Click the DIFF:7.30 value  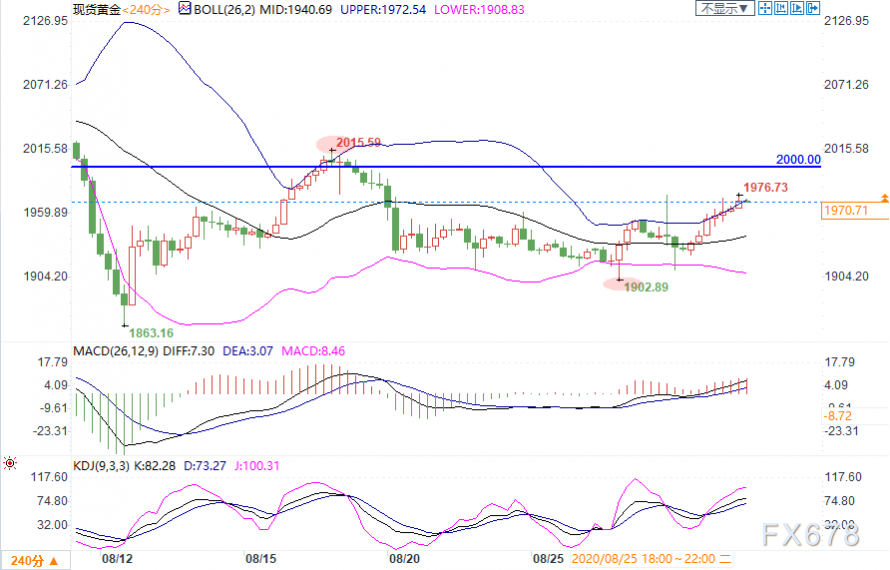pyautogui.click(x=189, y=351)
